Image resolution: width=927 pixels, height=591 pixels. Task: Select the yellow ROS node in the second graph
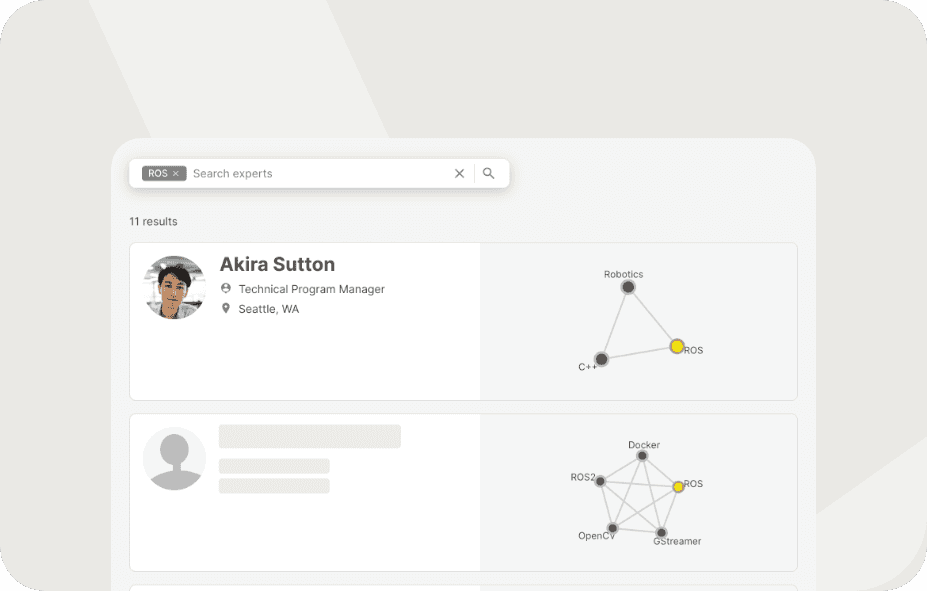coord(678,486)
